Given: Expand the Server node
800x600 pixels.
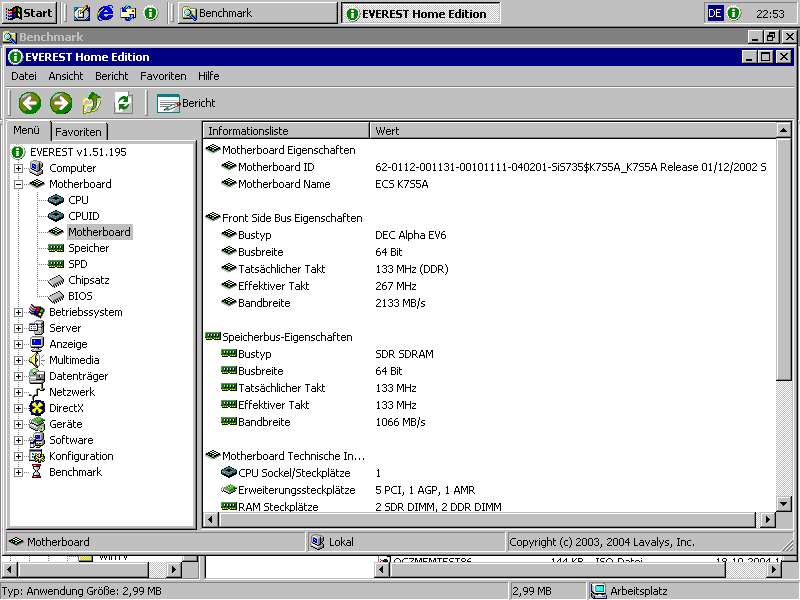Looking at the screenshot, I should click(18, 328).
